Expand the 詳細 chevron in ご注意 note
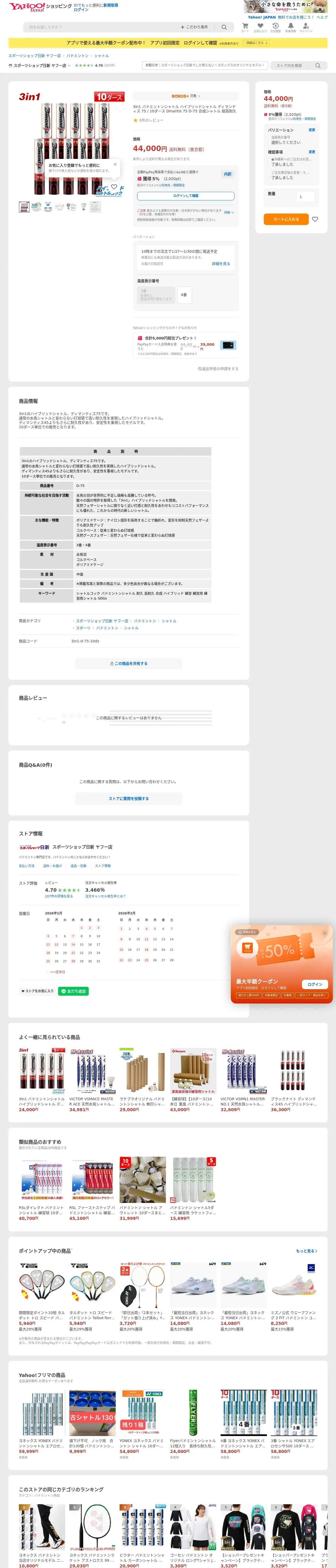This screenshot has height=1568, width=336. 229,212
